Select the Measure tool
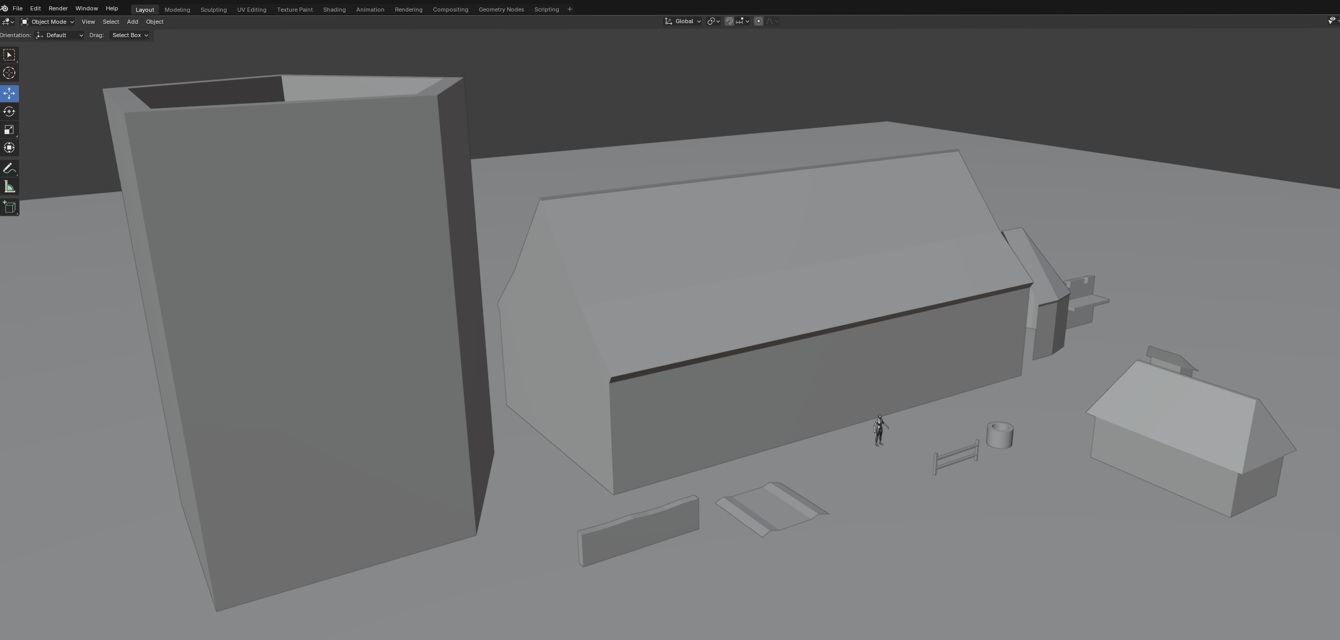Image resolution: width=1340 pixels, height=640 pixels. click(9, 187)
